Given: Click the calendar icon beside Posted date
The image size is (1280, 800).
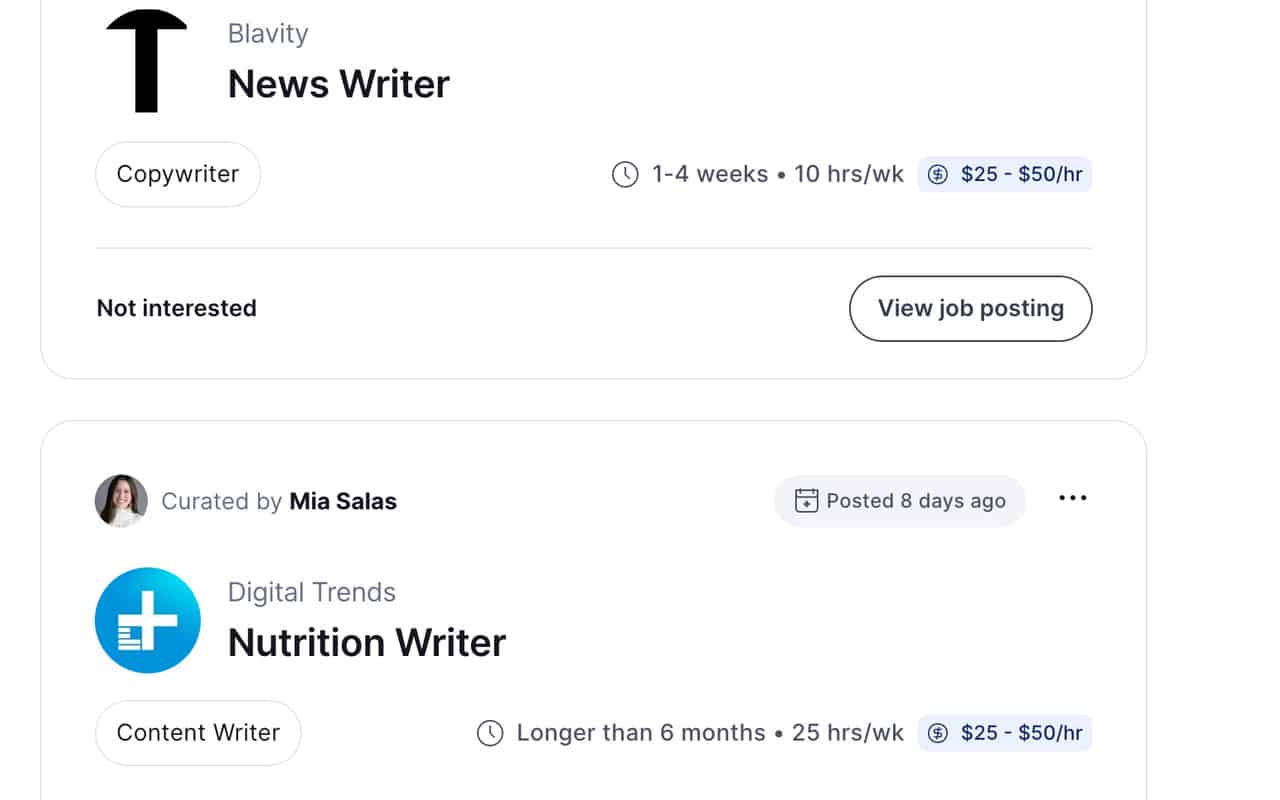Looking at the screenshot, I should [806, 501].
